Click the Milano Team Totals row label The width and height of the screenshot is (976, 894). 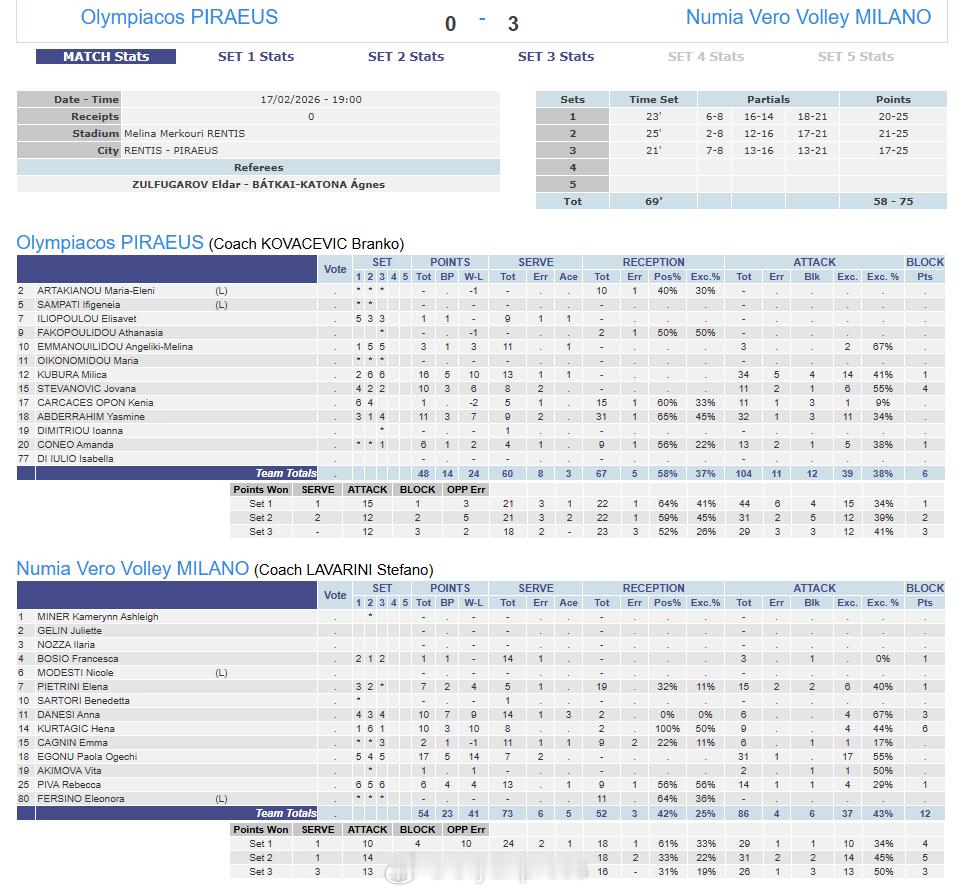point(286,813)
